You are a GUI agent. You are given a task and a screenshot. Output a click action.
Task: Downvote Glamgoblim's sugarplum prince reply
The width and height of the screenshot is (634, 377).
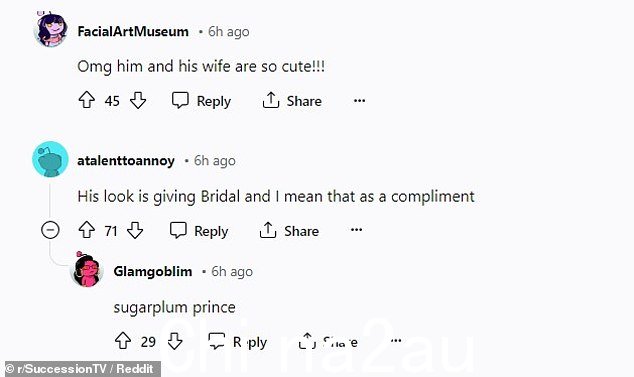(x=175, y=341)
